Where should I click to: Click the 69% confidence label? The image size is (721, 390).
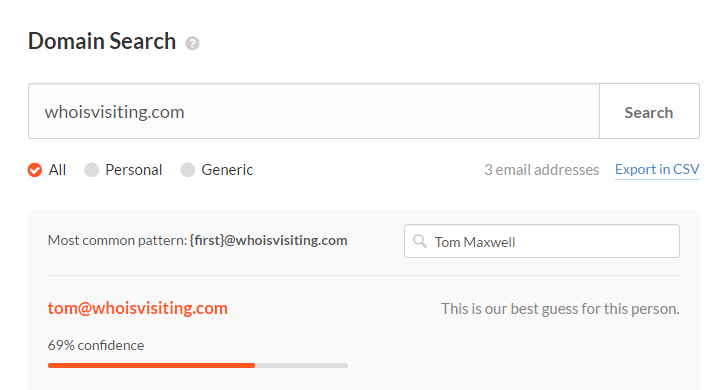tap(96, 345)
